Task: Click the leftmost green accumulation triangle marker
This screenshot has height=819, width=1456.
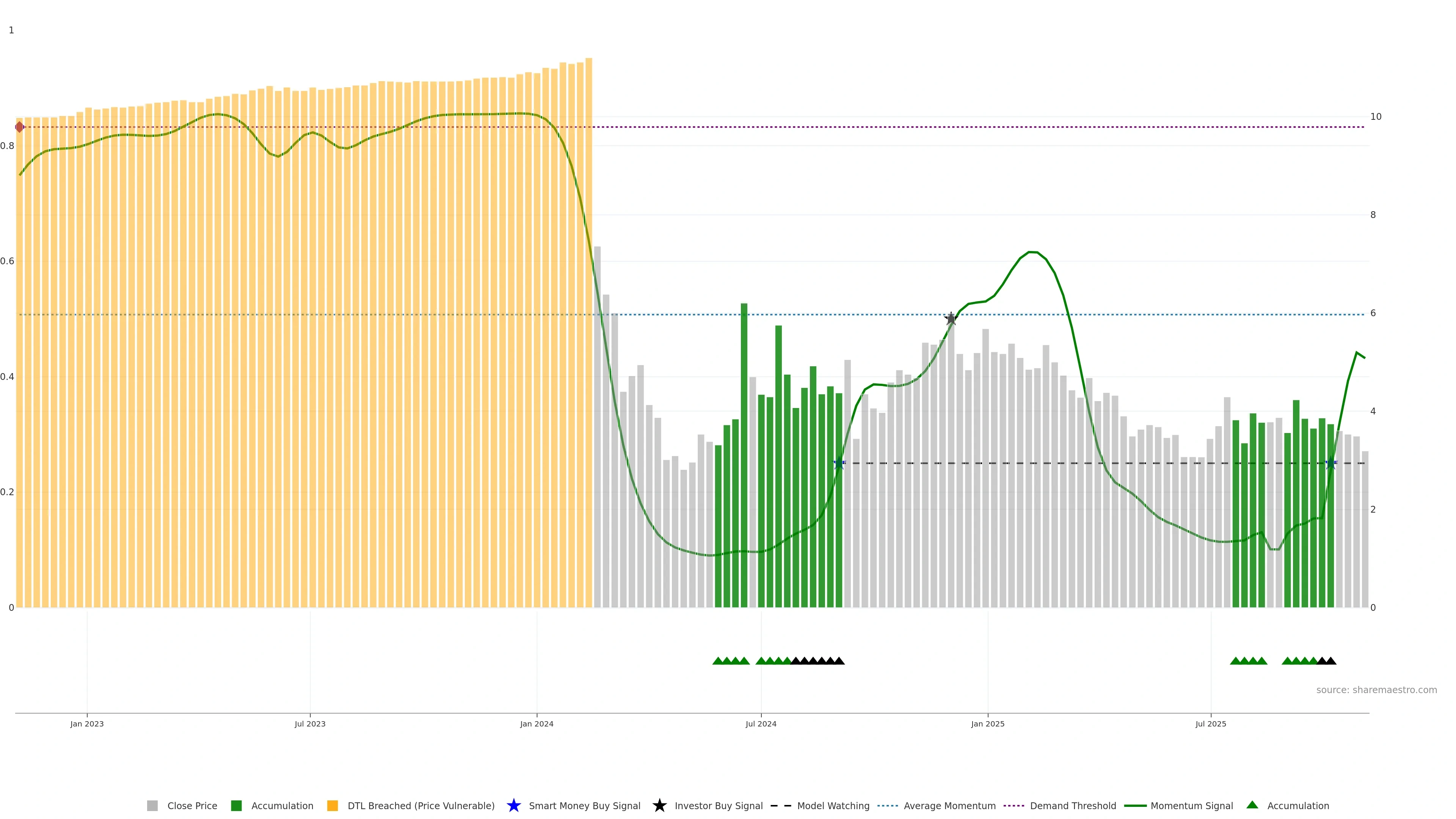Action: (x=718, y=661)
